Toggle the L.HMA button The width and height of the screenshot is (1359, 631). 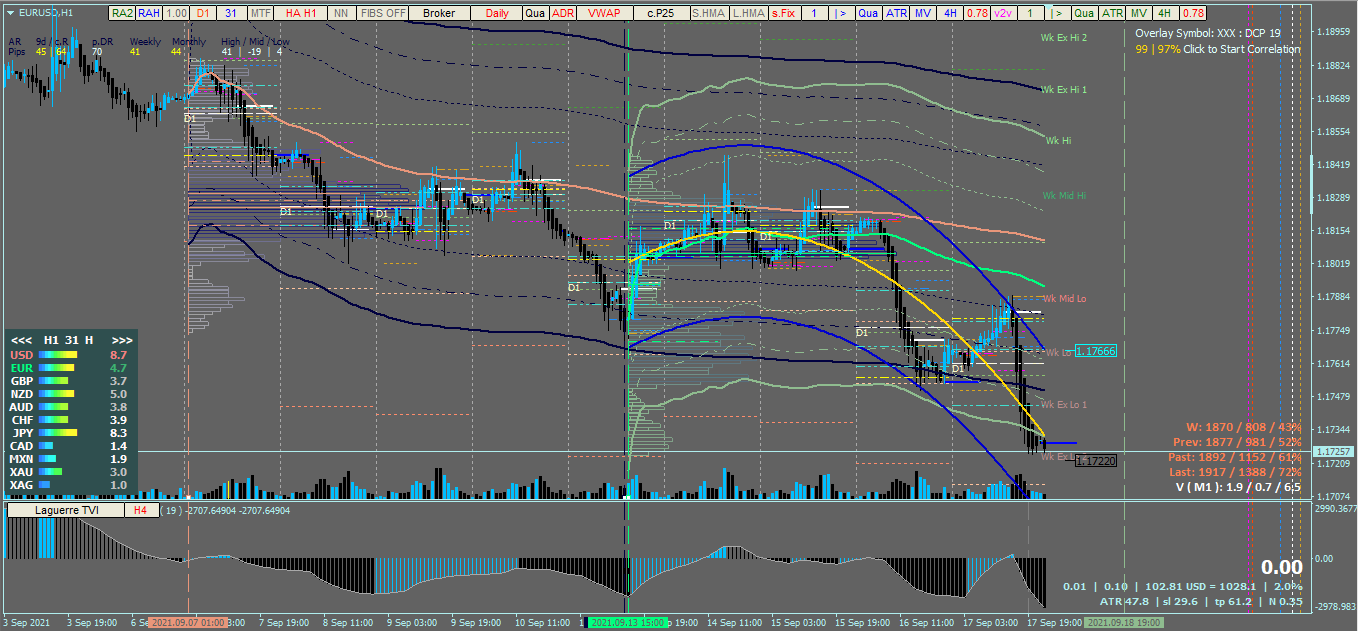click(x=748, y=13)
